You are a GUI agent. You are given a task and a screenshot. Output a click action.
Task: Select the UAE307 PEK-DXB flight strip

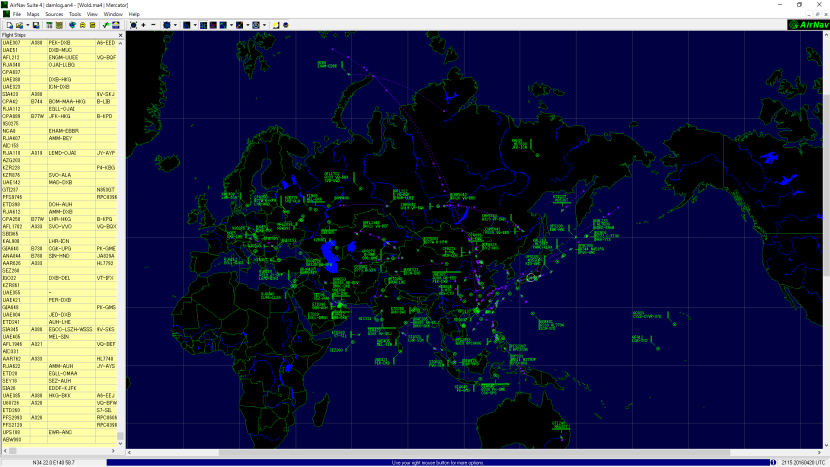[x=60, y=43]
